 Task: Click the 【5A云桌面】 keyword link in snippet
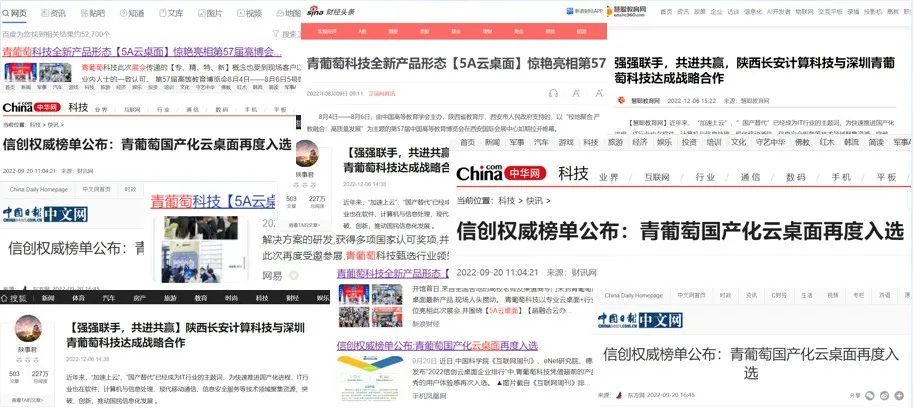click(502, 311)
